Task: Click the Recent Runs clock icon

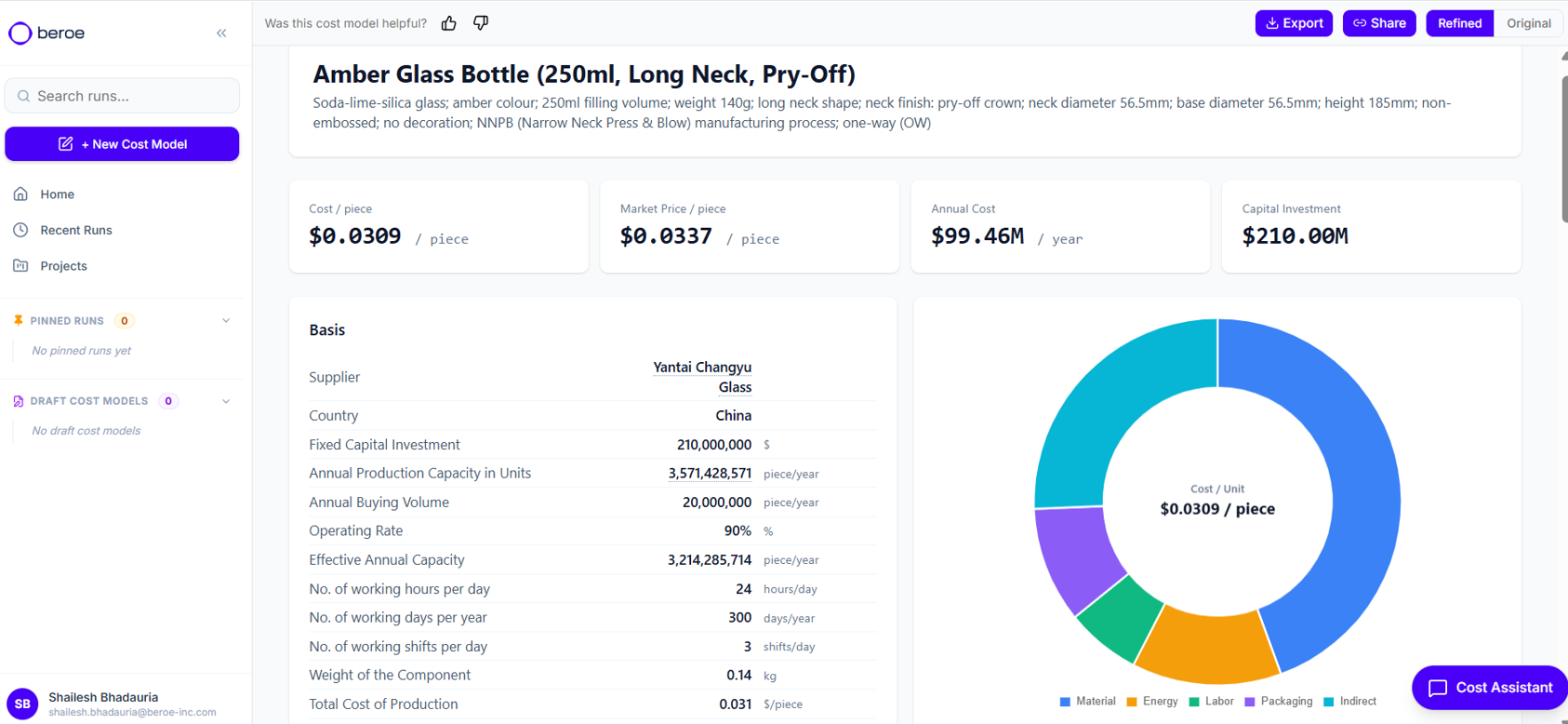Action: (20, 230)
